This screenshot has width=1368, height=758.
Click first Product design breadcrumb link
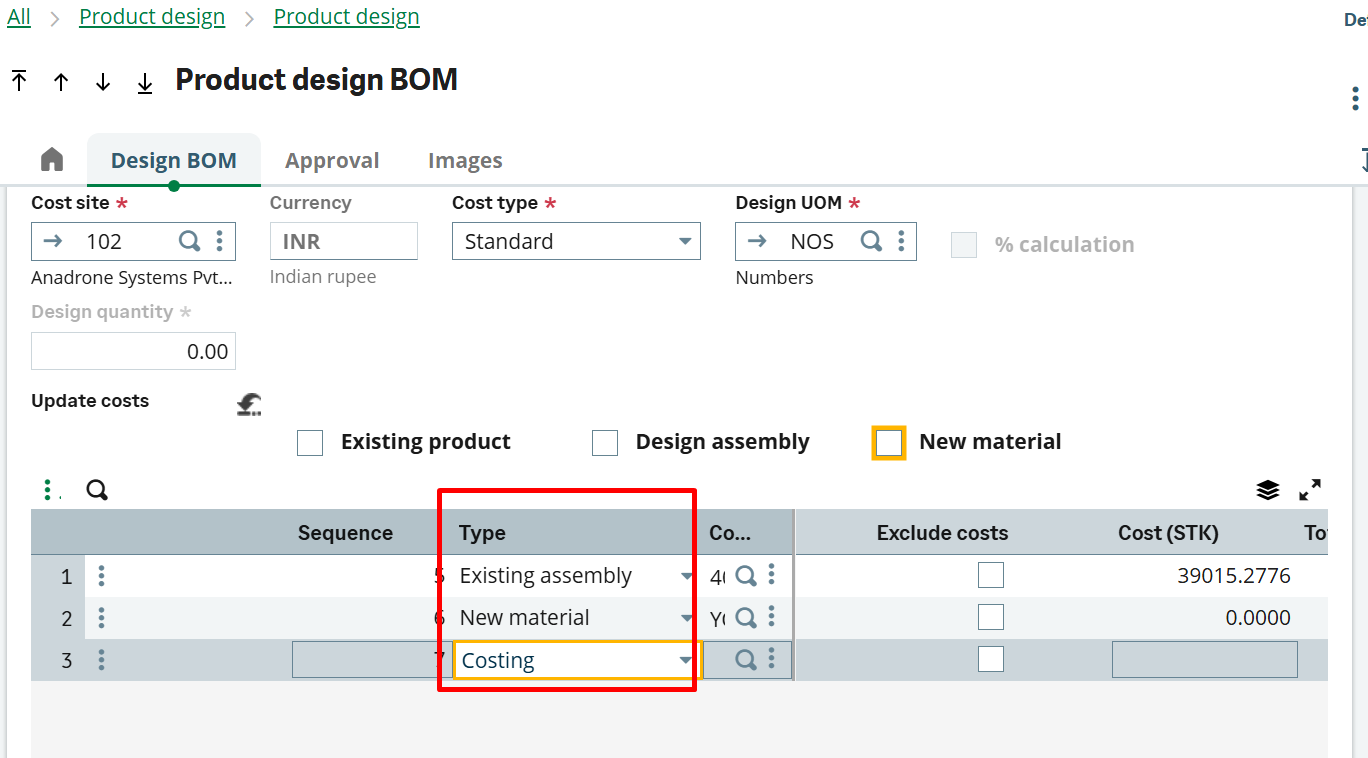point(152,17)
